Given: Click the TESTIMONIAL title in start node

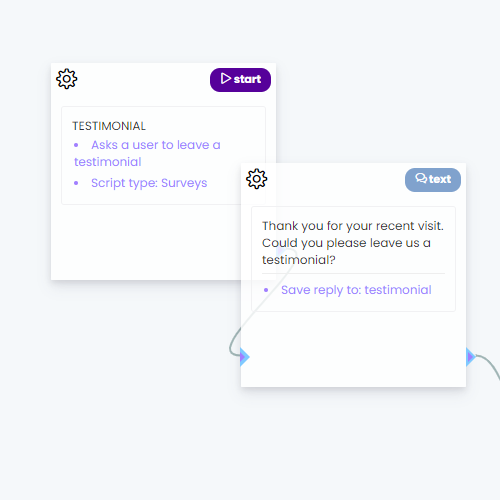Looking at the screenshot, I should tap(109, 126).
